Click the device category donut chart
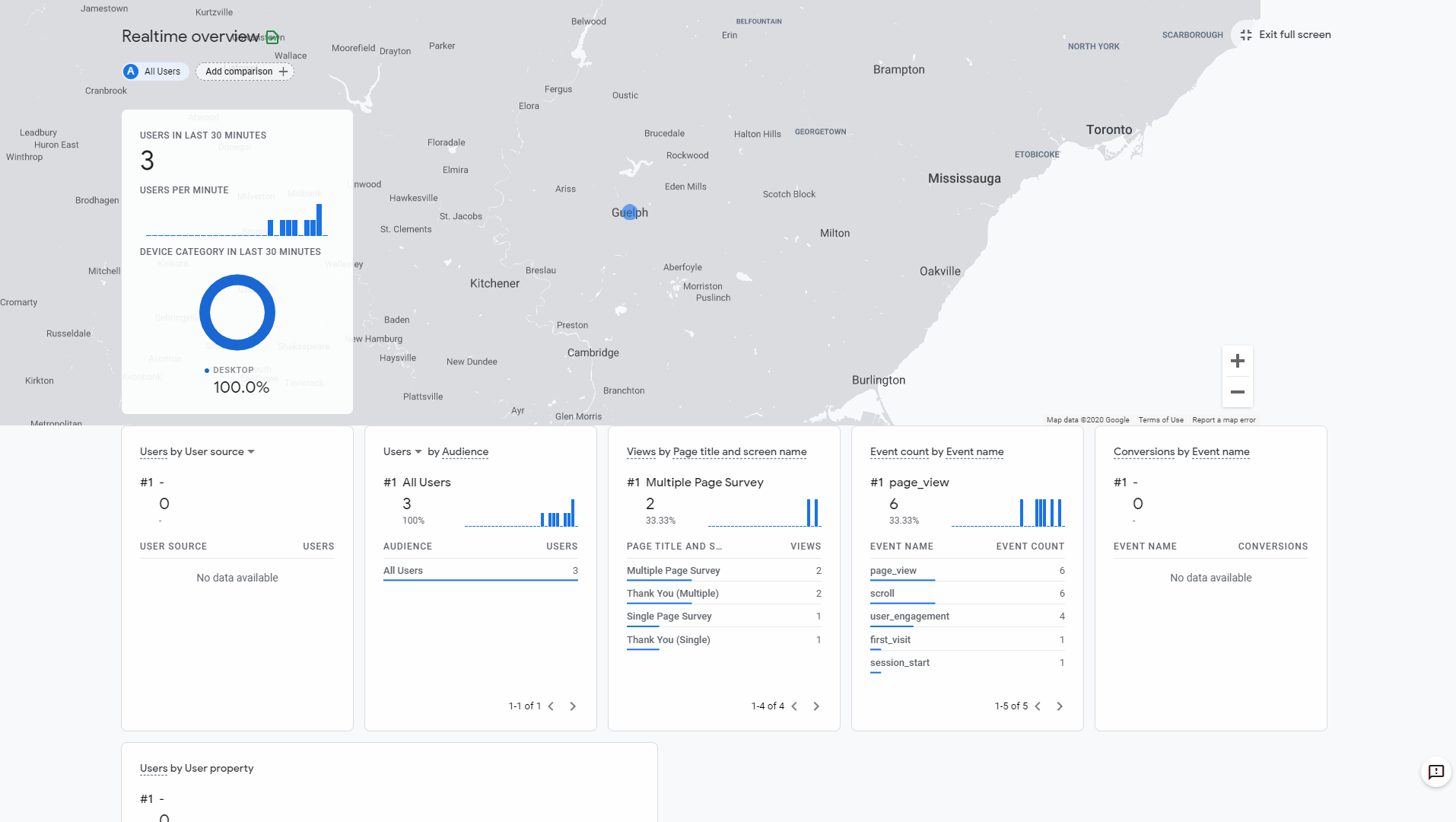 237,313
